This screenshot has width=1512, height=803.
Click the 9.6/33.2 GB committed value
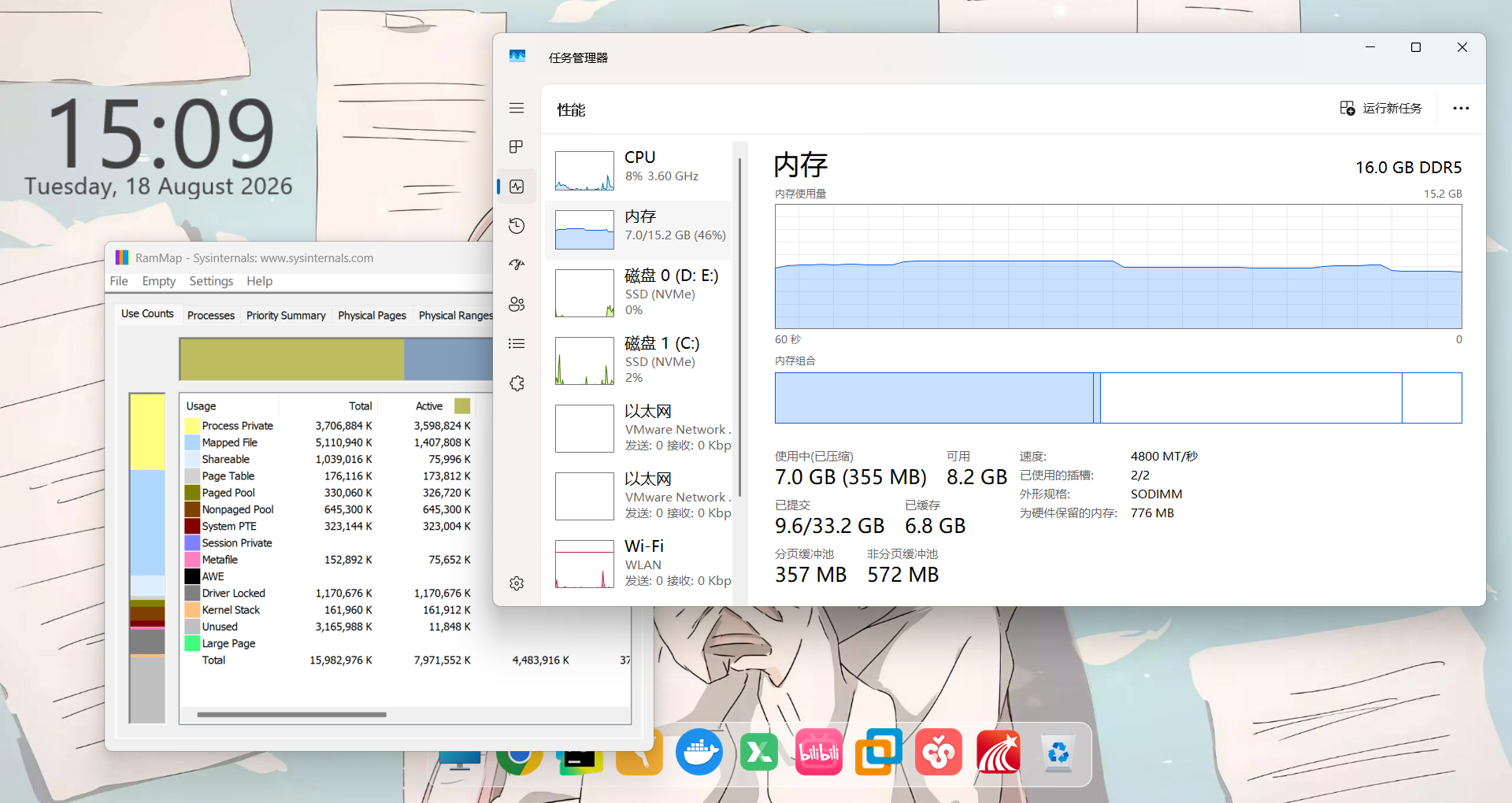click(829, 526)
